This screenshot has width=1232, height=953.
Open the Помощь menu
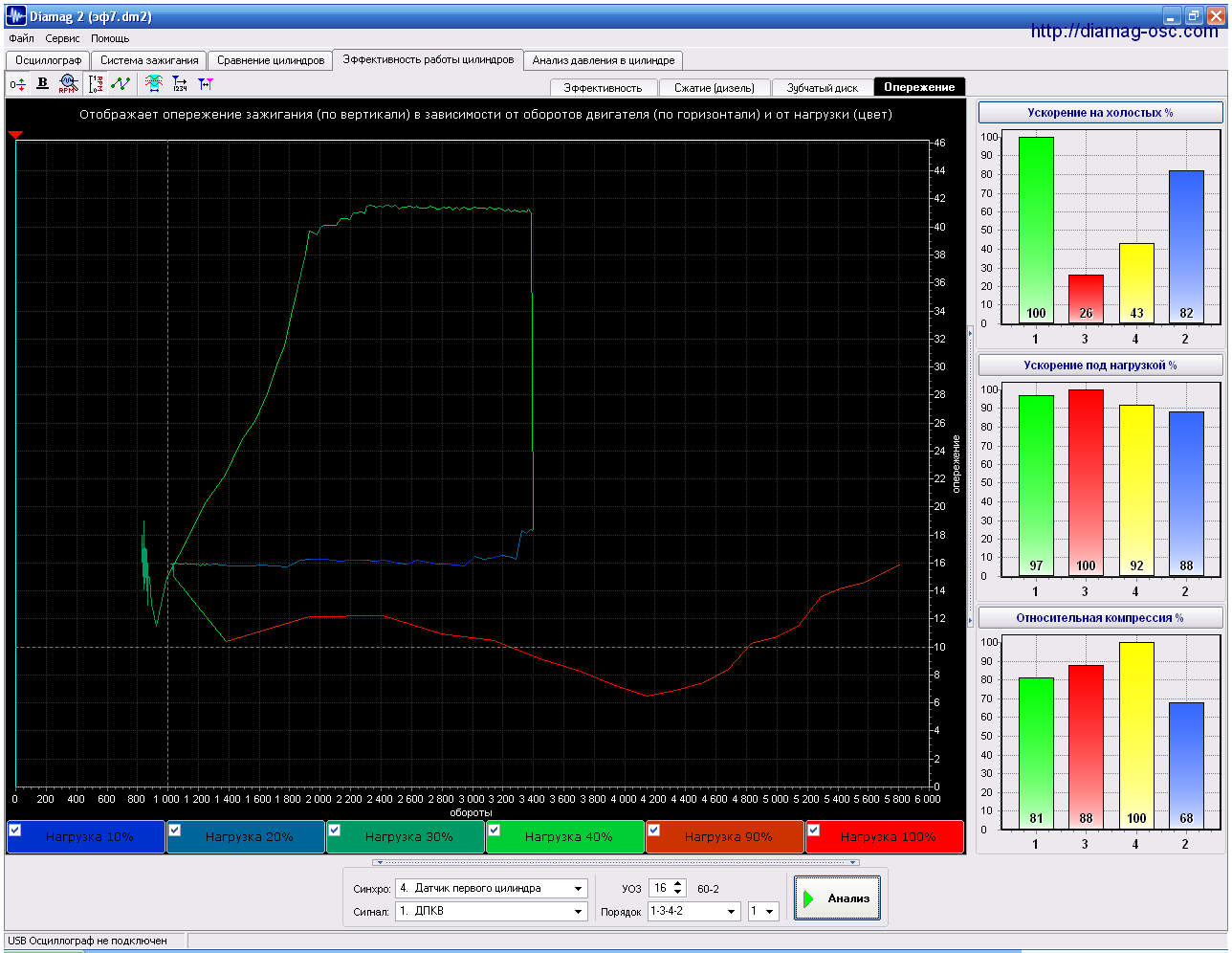[x=110, y=39]
